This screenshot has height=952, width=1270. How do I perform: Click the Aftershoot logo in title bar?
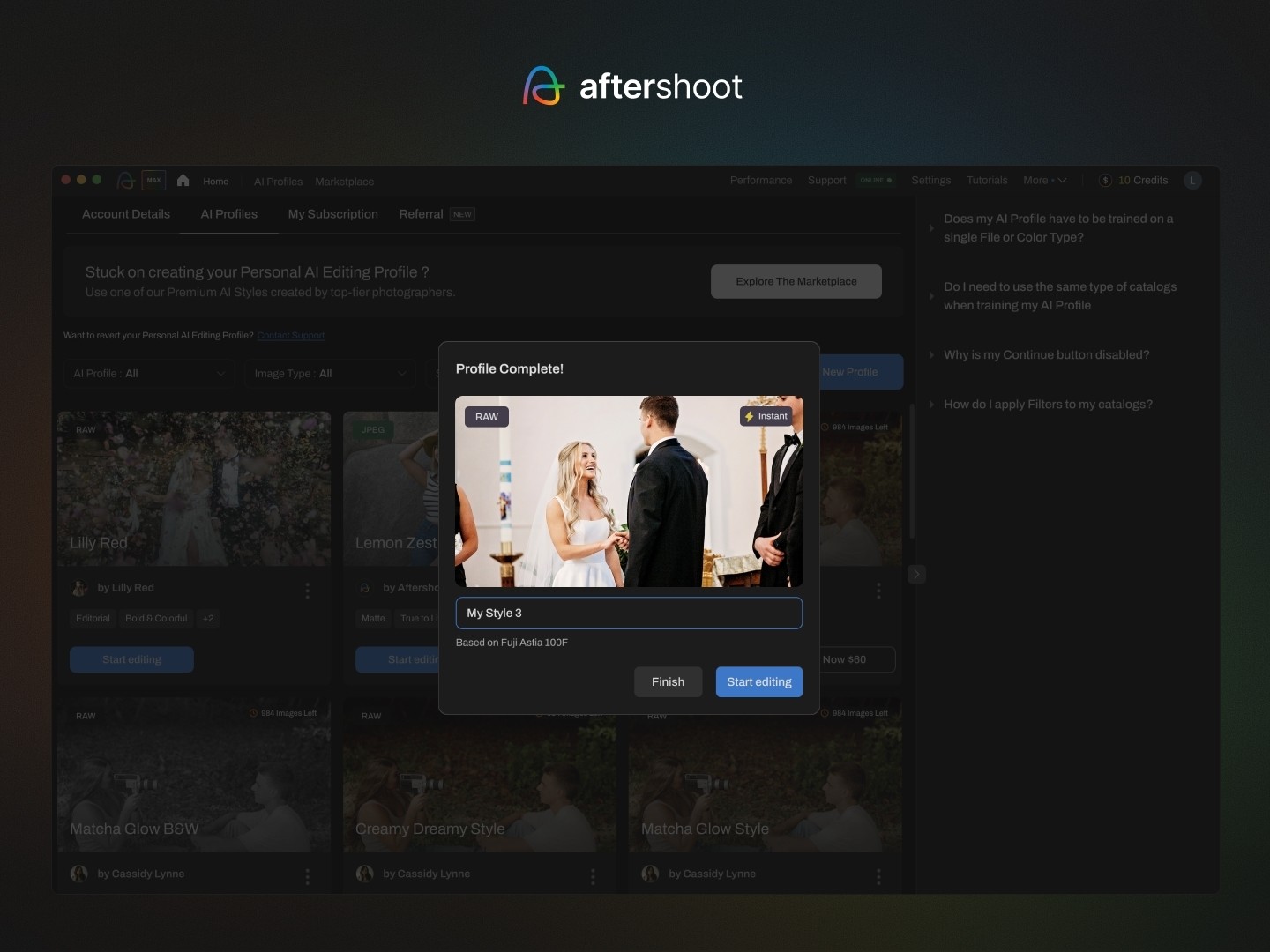(x=126, y=181)
